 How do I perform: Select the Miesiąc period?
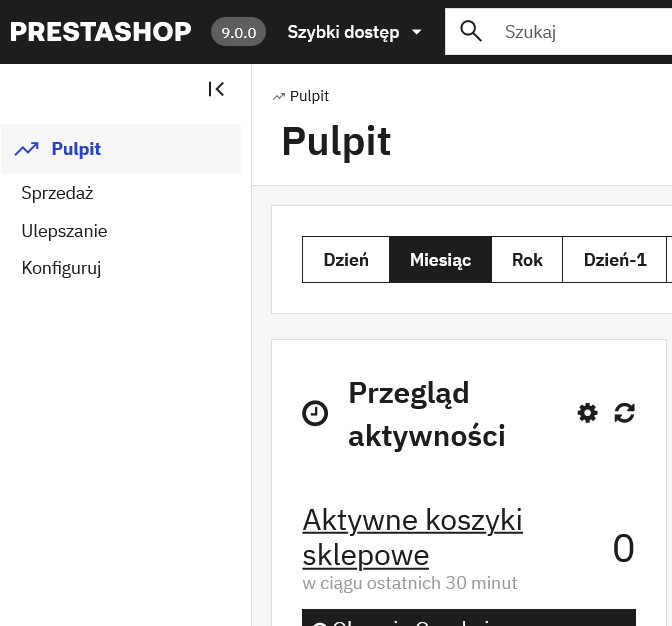pos(440,260)
